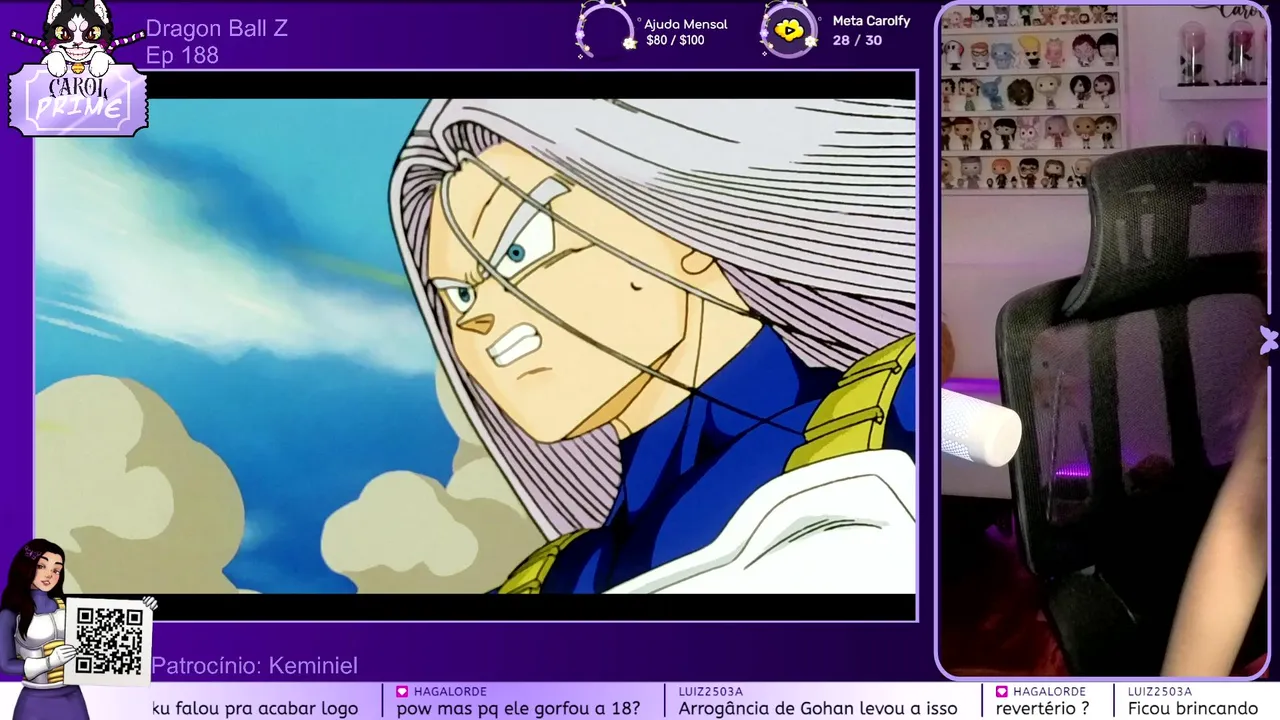This screenshot has width=1280, height=720.
Task: Click the 'Ep 188' episode label
Action: pos(182,56)
